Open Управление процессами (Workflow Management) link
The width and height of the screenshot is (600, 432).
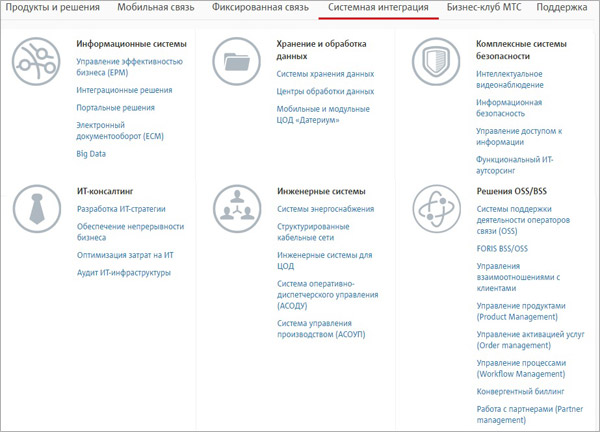[521, 368]
